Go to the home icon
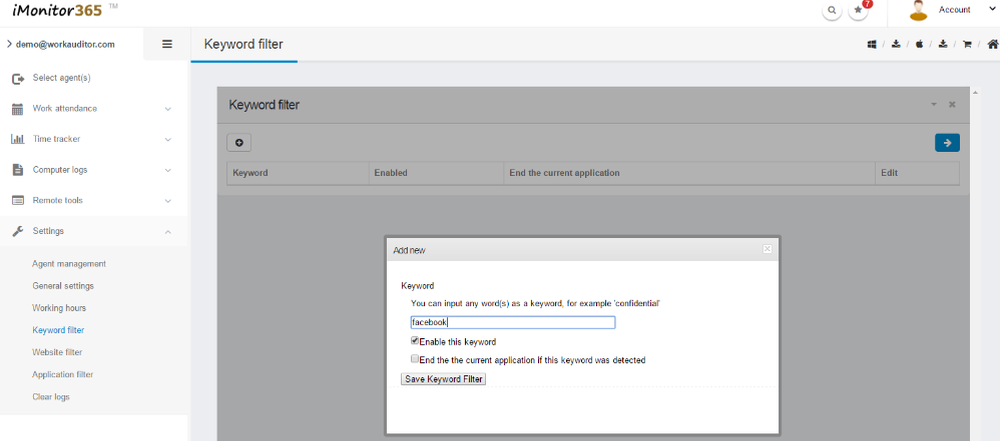The height and width of the screenshot is (441, 1000). [992, 44]
